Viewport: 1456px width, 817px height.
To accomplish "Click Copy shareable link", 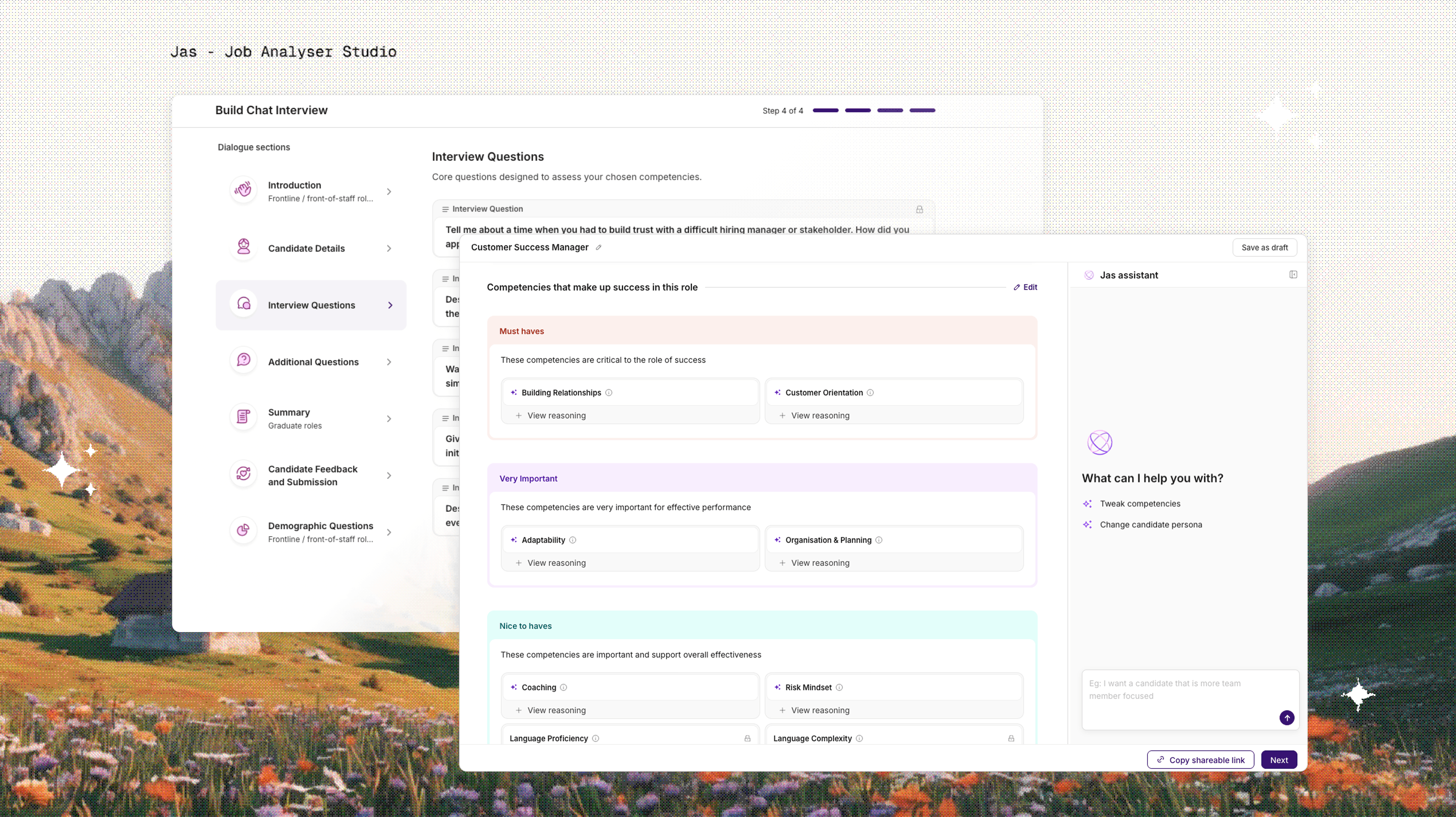I will point(1200,760).
